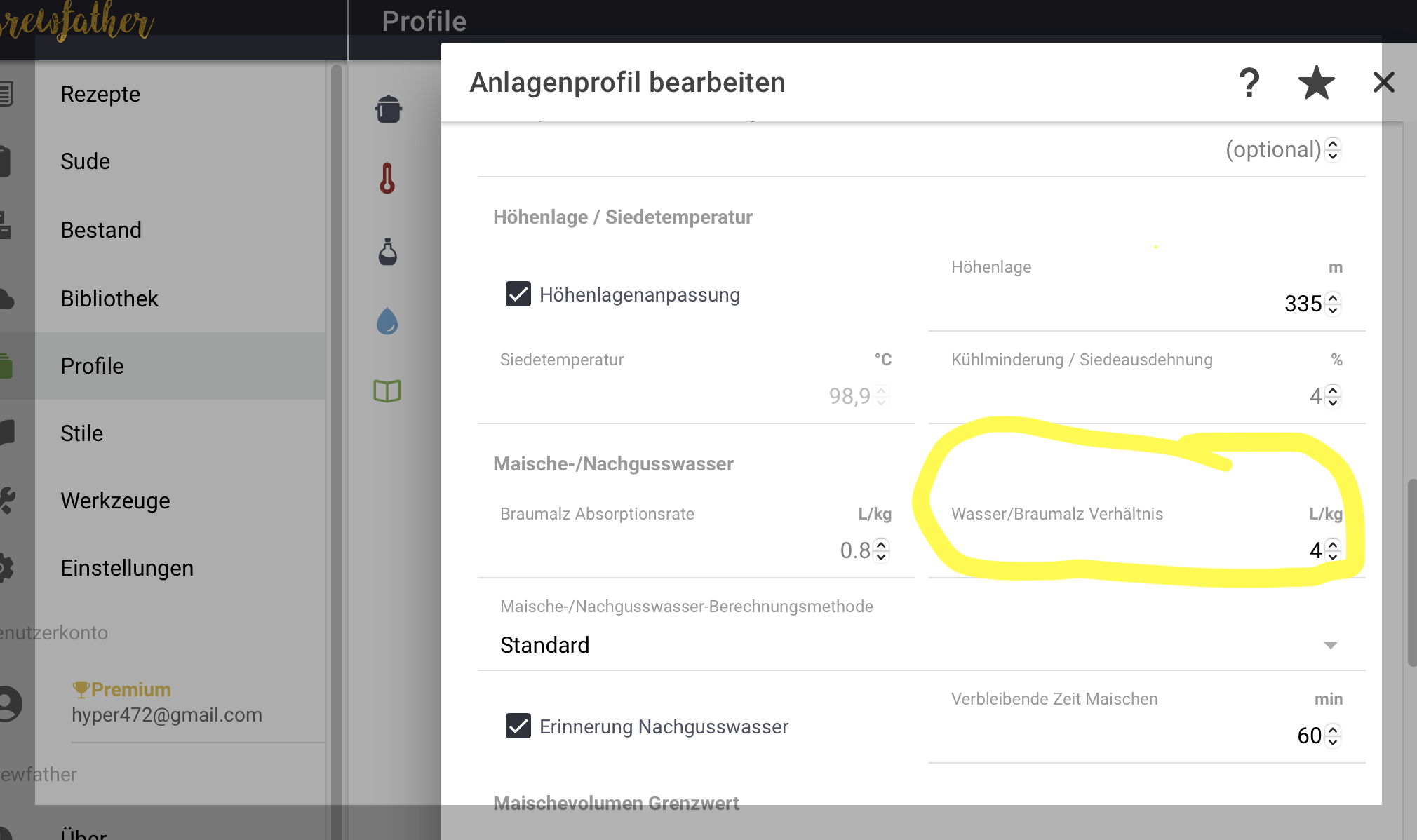Click the dialog's vertical scrollbar
The width and height of the screenshot is (1417, 840).
coord(1411,571)
